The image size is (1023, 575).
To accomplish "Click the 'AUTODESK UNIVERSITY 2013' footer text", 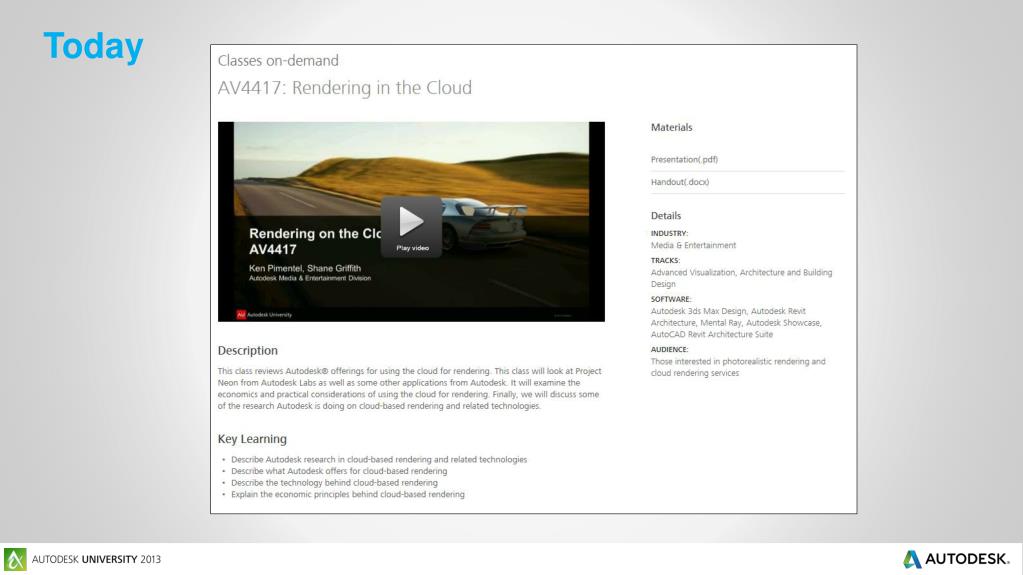I will 96,559.
